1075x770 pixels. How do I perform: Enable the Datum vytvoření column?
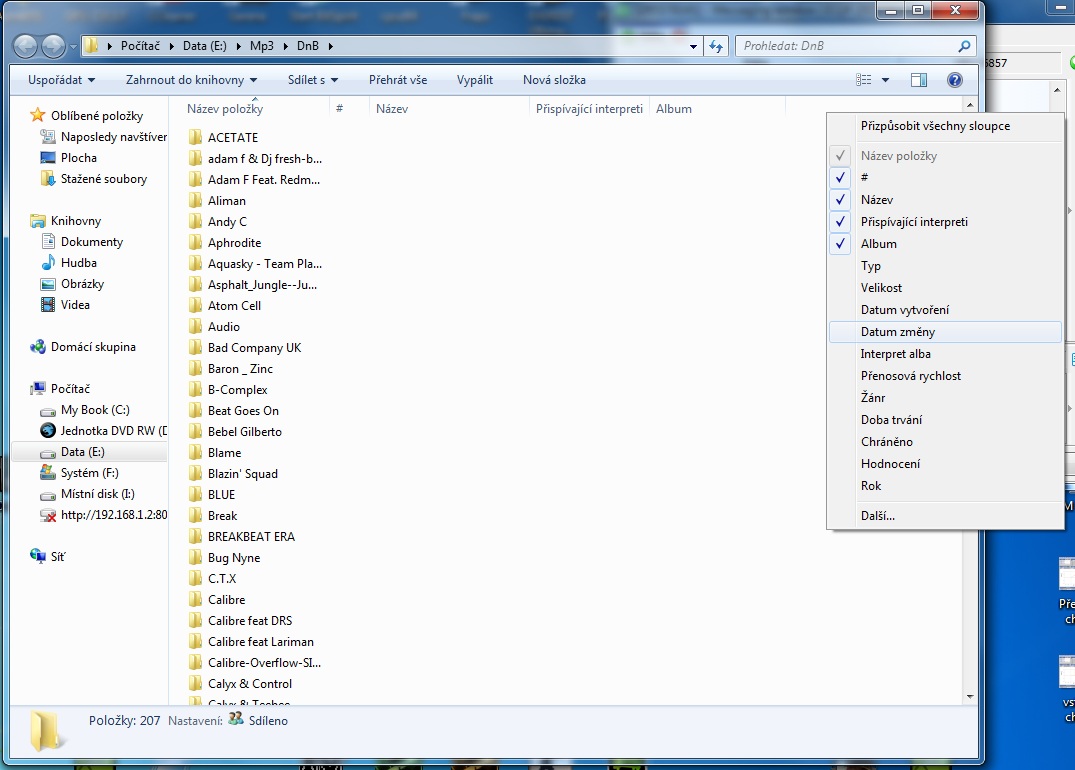pos(946,309)
